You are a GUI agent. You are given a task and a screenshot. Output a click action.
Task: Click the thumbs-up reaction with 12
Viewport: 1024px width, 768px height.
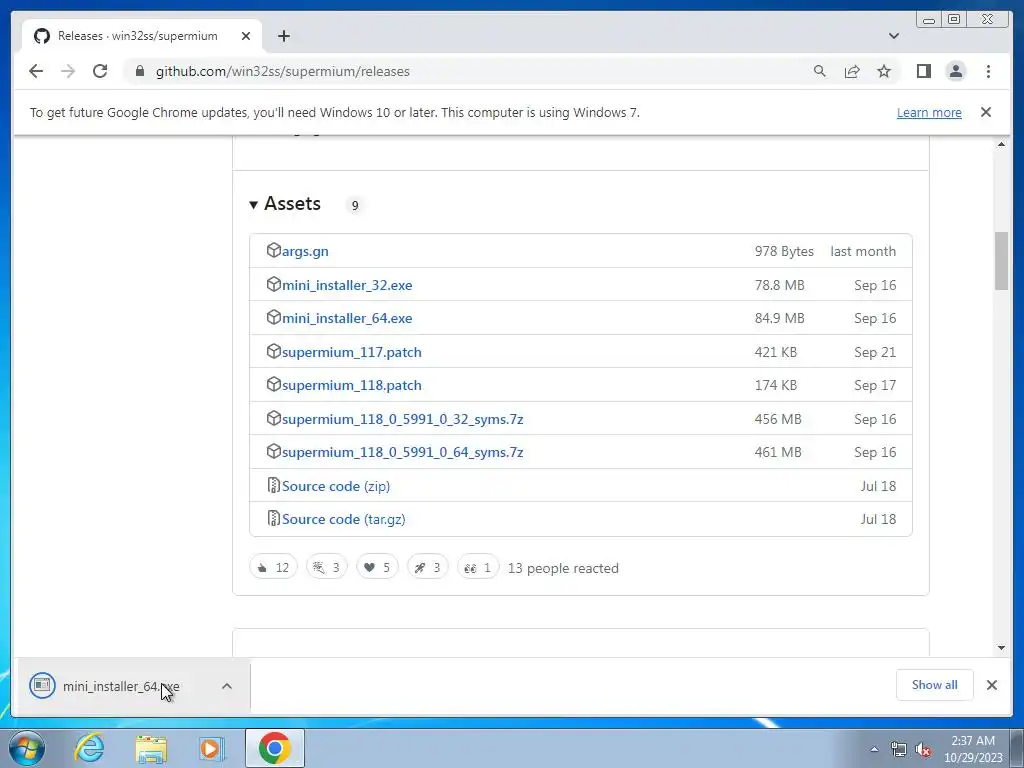click(x=273, y=568)
